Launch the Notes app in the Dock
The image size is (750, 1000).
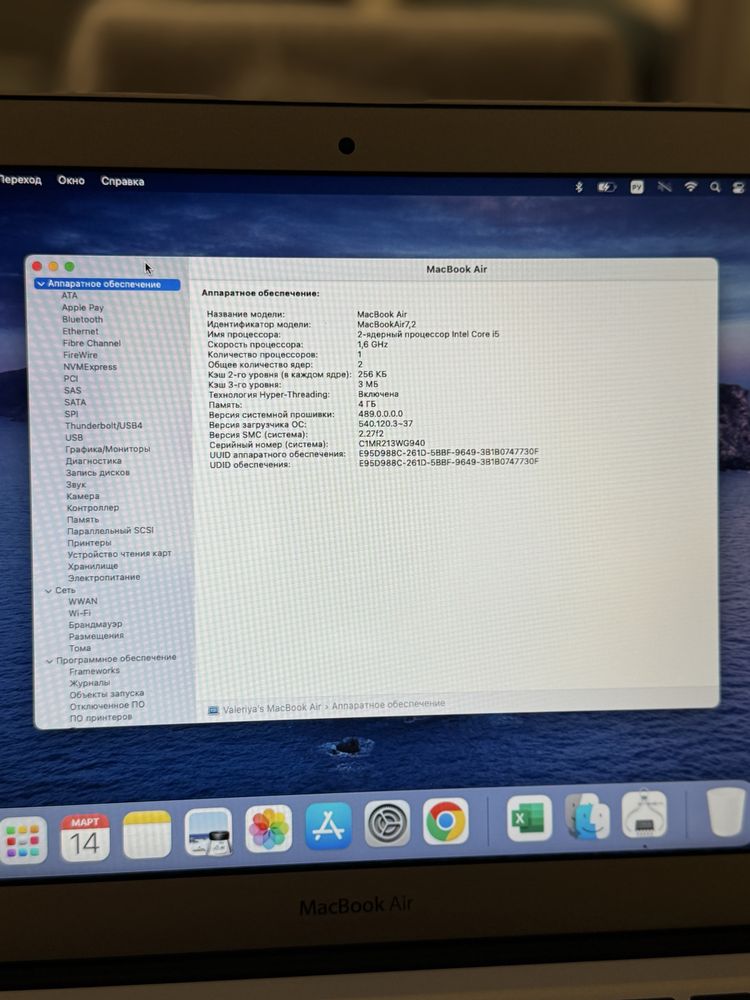[x=147, y=835]
